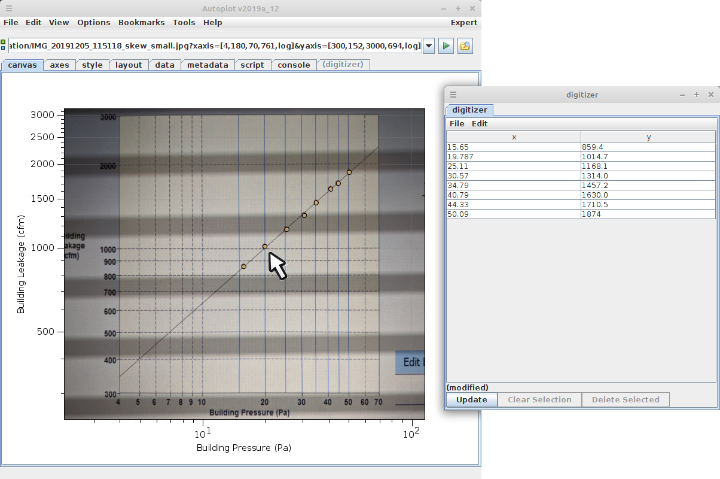Select table cell 1168.1

[x=648, y=166]
